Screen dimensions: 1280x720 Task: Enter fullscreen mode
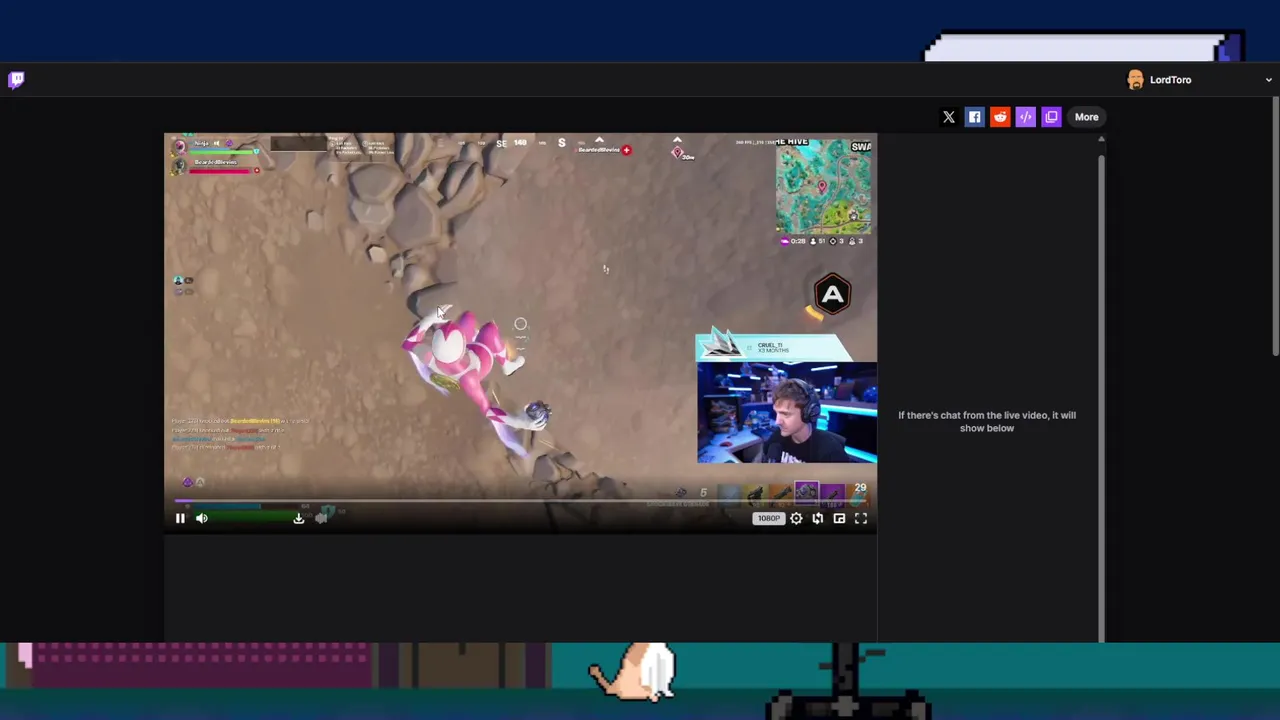tap(861, 518)
